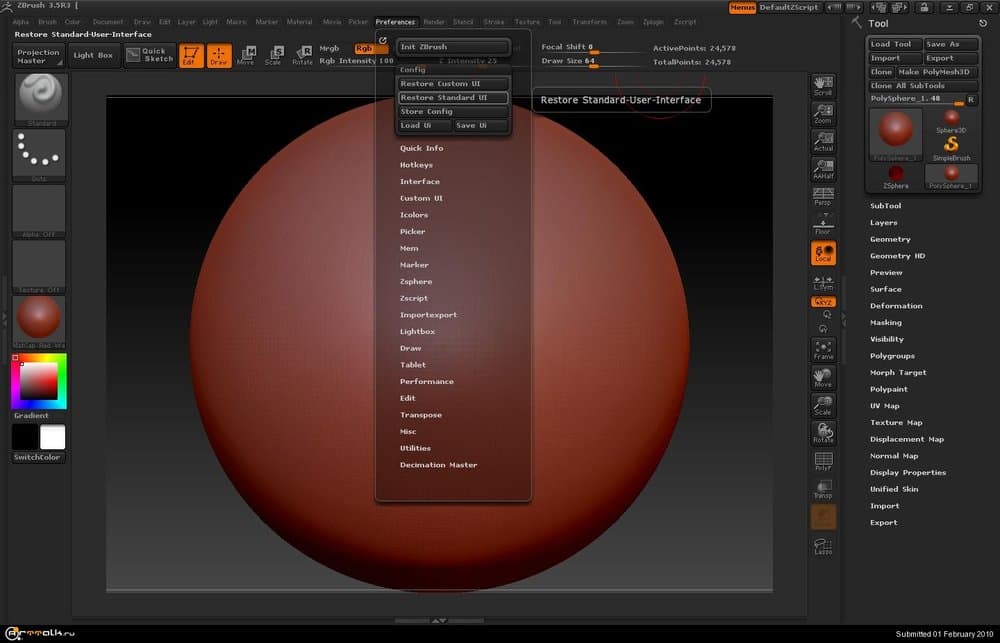Toggle Xyz rotation mode
Viewport: 1000px width, 643px height.
(x=823, y=302)
